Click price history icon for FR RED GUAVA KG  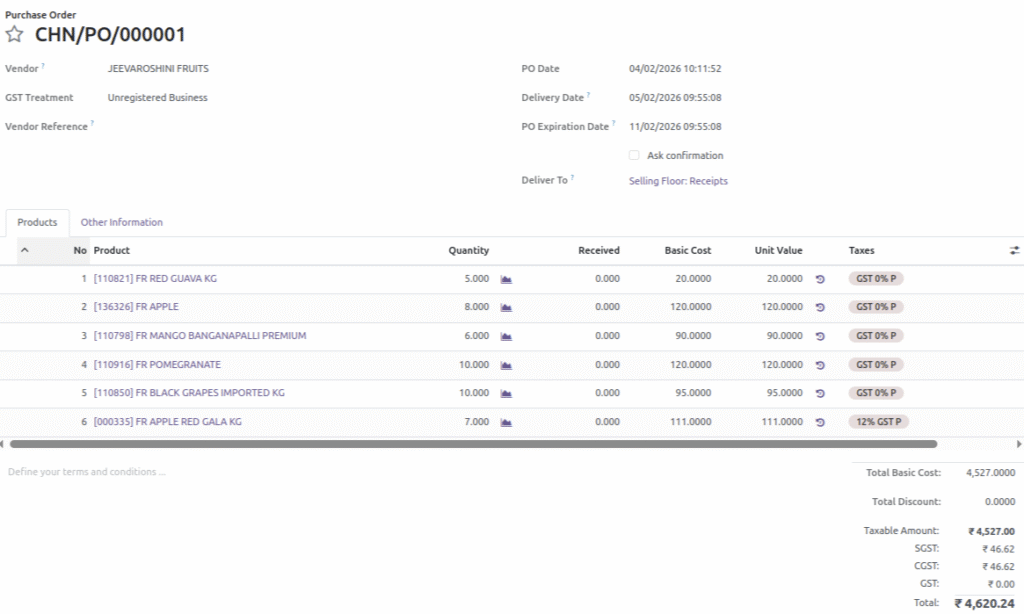click(820, 279)
